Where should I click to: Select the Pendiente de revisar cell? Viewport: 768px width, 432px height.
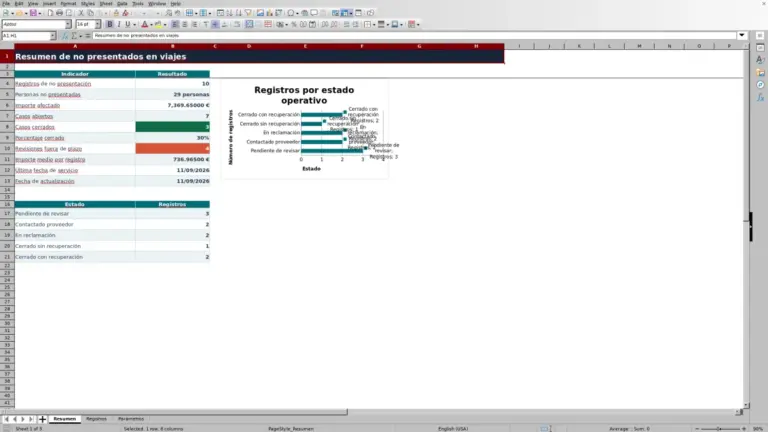coord(75,214)
